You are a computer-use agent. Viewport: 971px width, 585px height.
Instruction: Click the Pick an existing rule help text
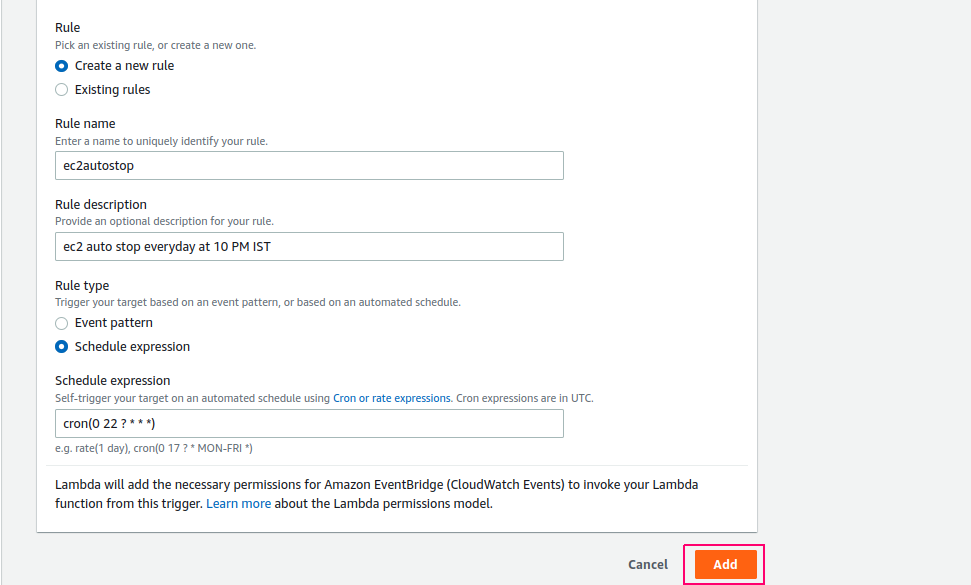click(155, 45)
